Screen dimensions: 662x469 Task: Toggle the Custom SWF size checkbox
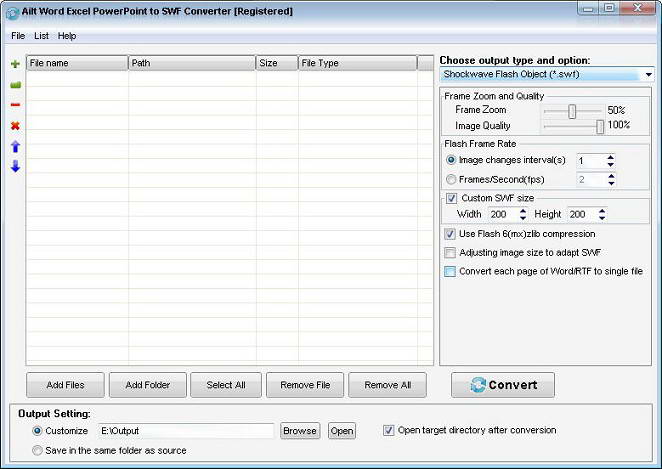[451, 198]
